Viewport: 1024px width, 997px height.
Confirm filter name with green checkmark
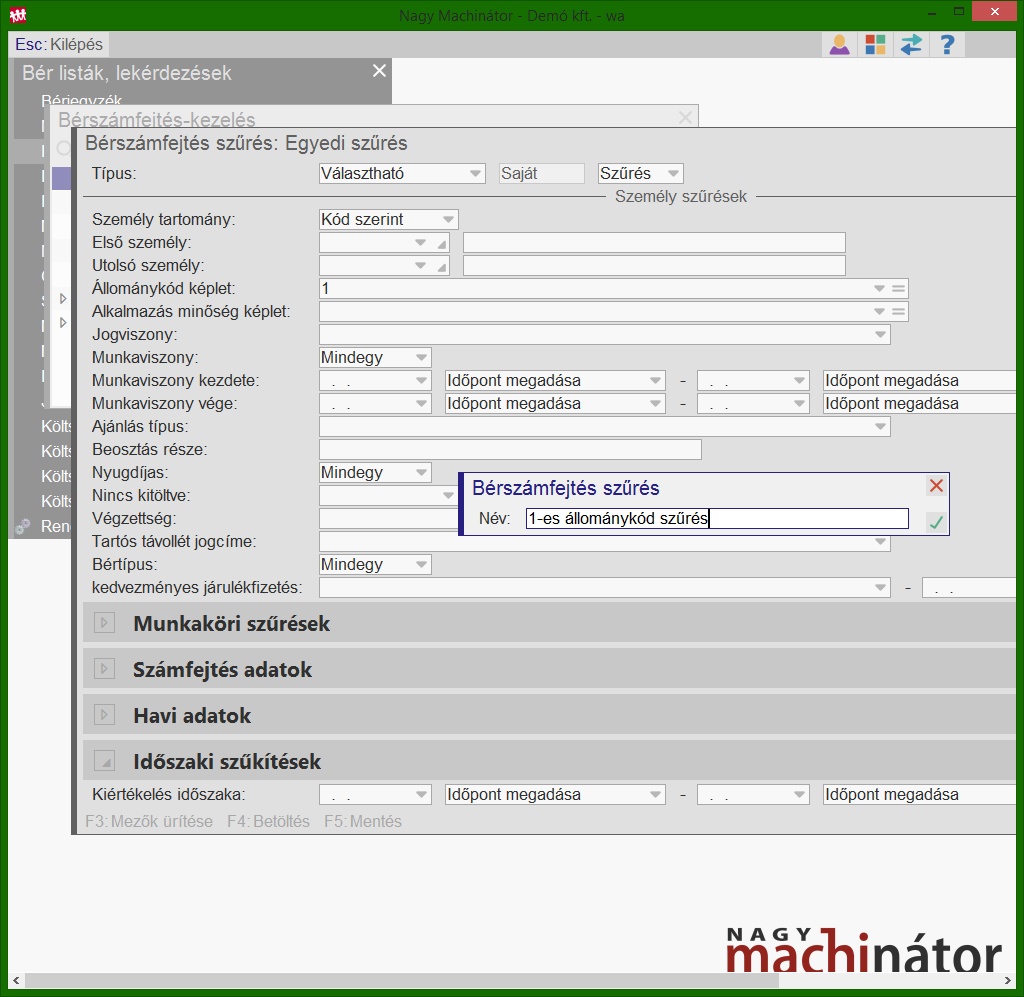coord(935,521)
